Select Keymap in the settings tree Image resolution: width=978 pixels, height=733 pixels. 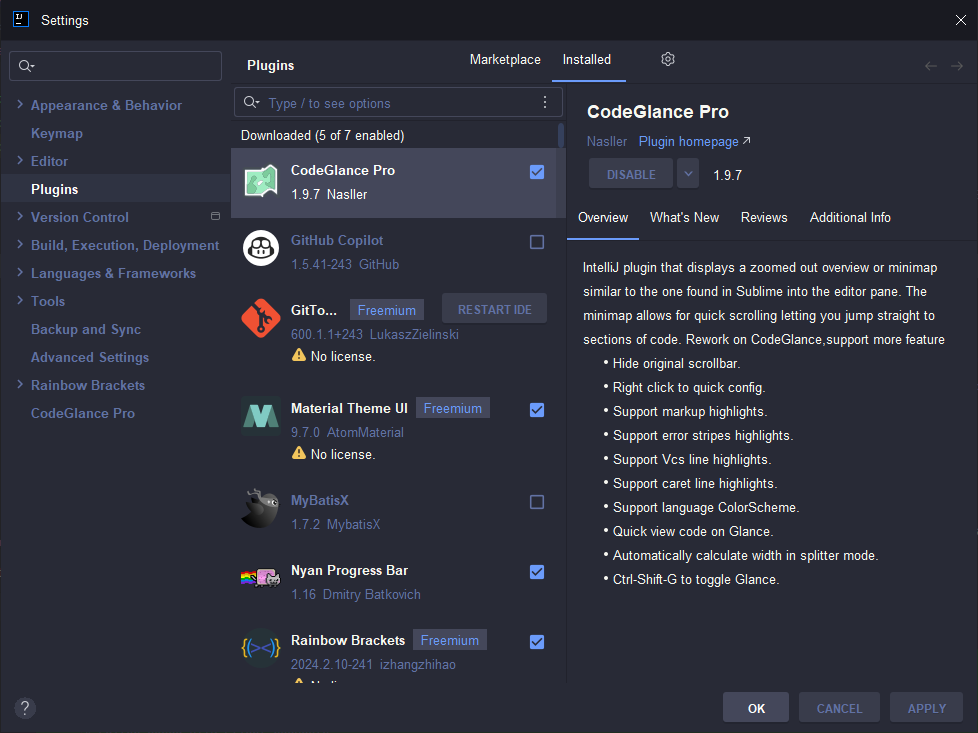pyautogui.click(x=57, y=133)
